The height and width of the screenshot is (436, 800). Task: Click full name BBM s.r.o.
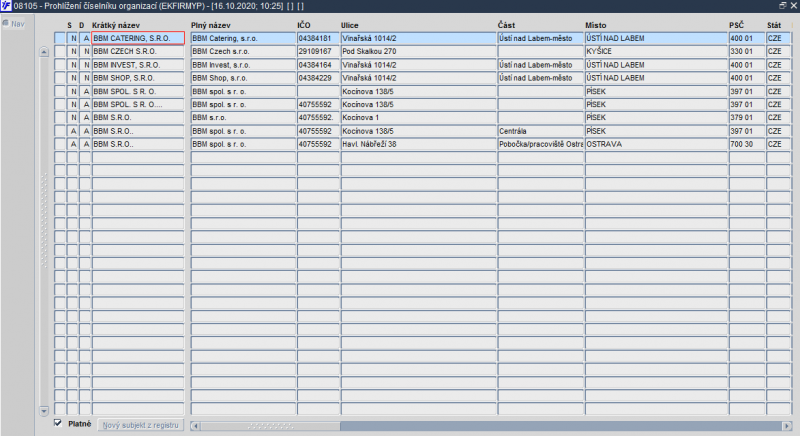click(x=243, y=117)
